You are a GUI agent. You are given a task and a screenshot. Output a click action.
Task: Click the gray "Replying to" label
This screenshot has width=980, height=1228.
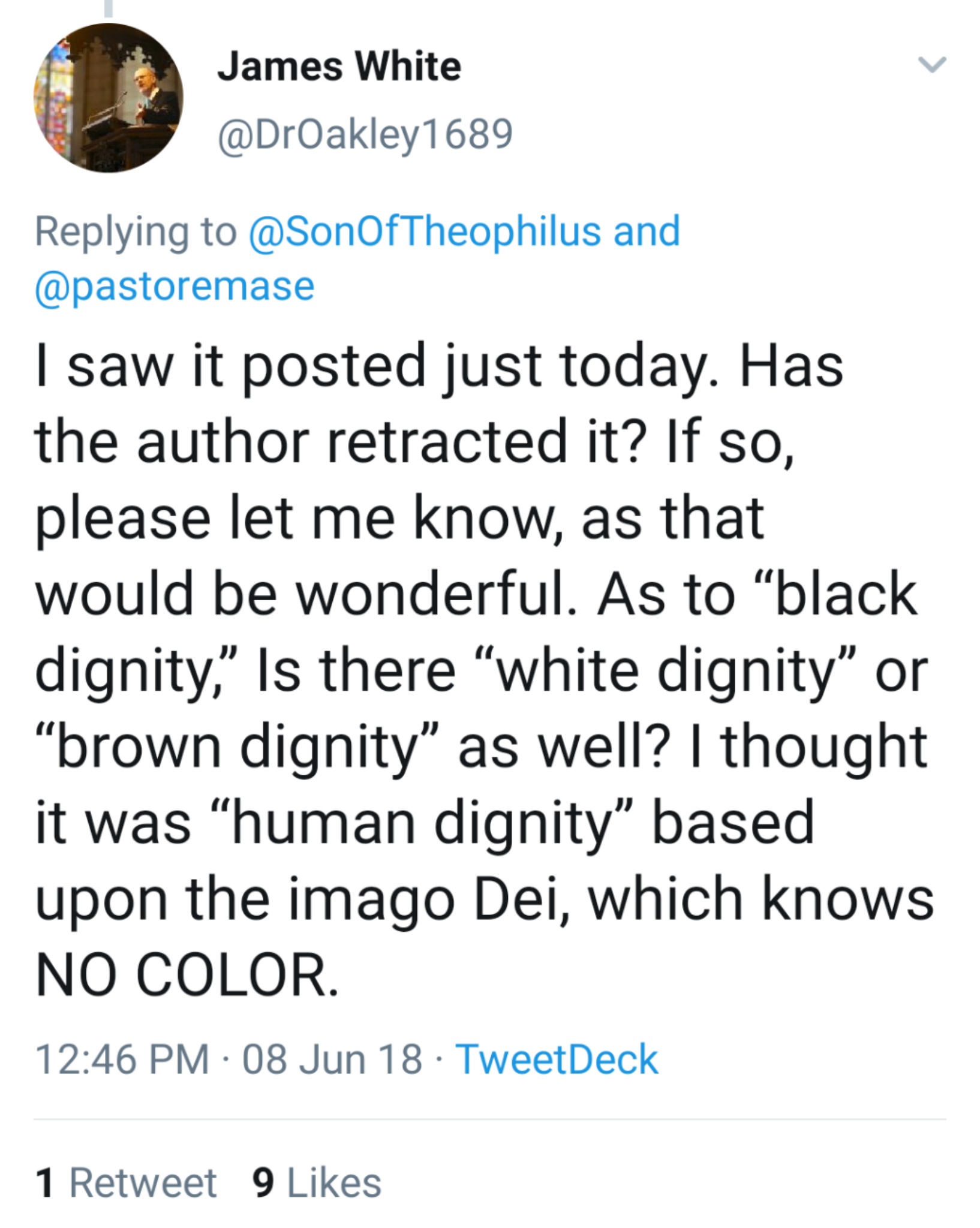tap(136, 231)
